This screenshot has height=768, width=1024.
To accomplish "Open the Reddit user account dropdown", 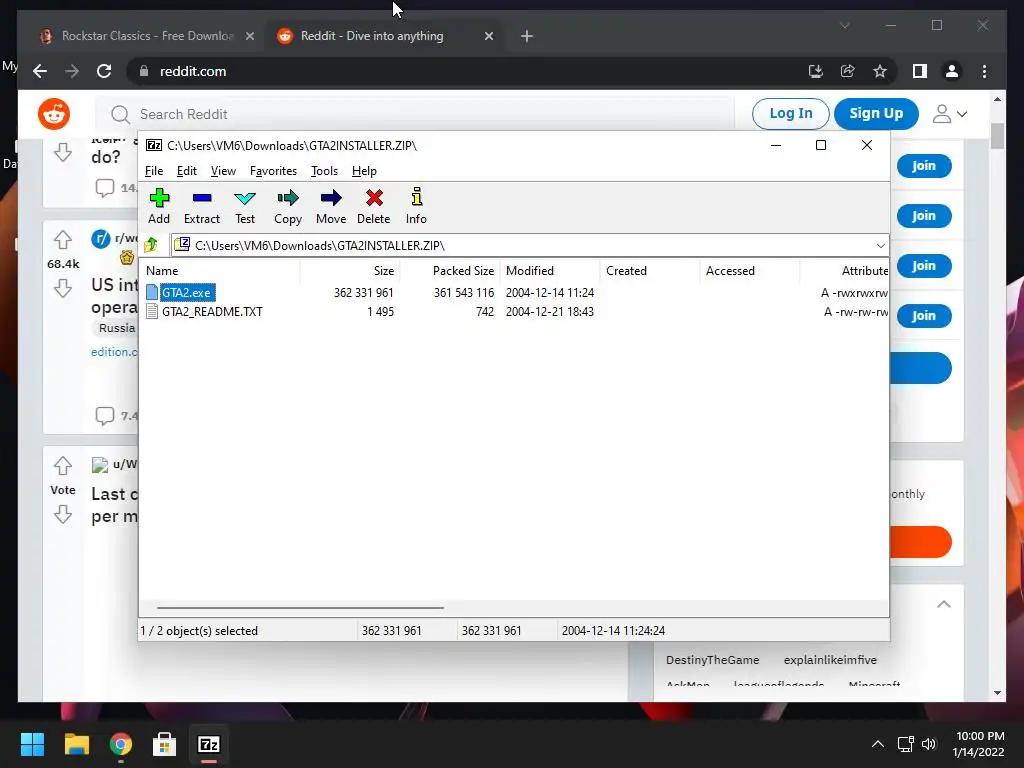I will click(x=950, y=114).
